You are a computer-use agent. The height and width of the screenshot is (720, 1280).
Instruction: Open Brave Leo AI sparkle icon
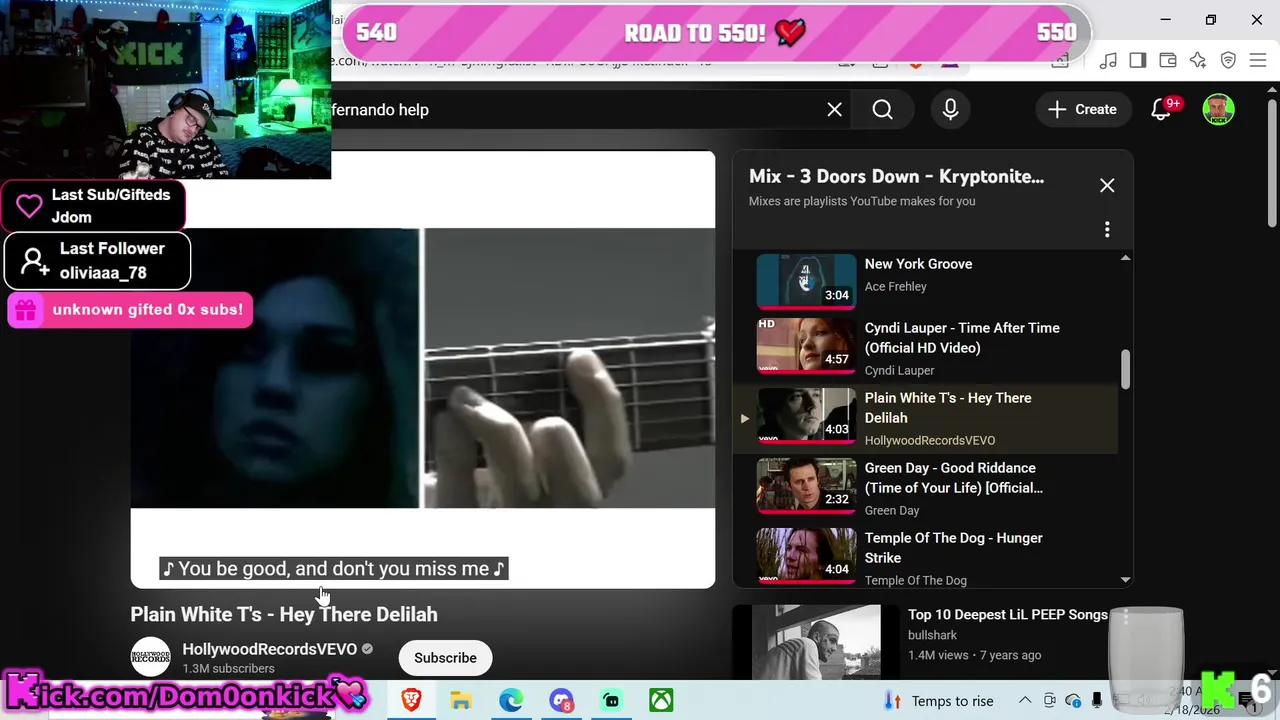click(1198, 60)
